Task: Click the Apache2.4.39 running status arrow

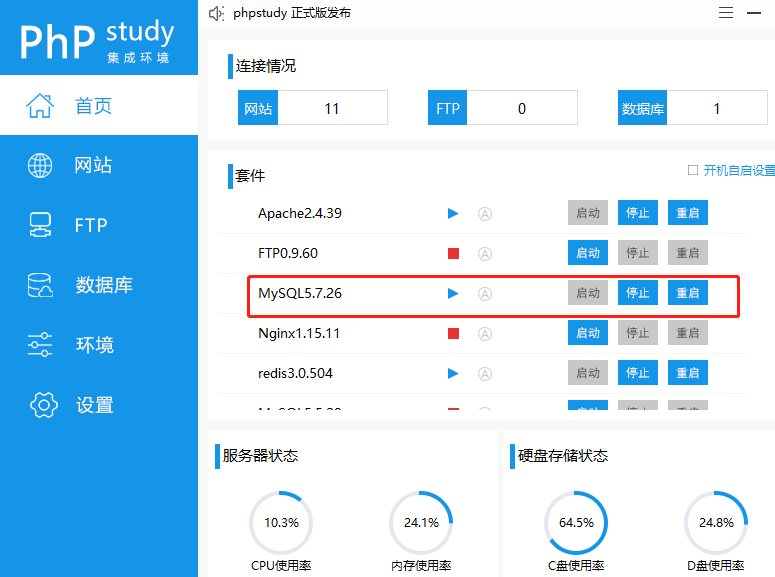Action: 453,214
